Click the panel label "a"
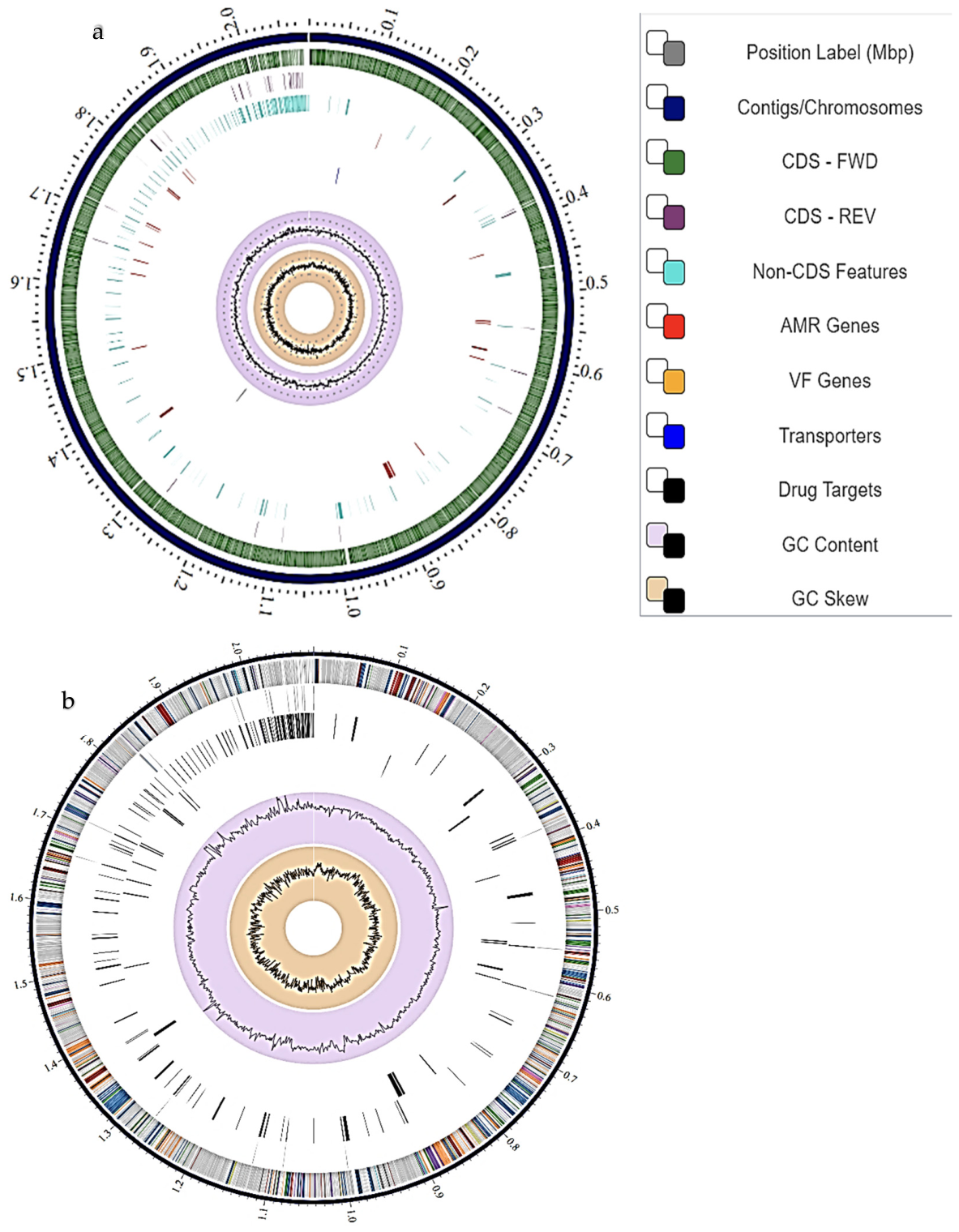The width and height of the screenshot is (959, 1232). click(98, 32)
